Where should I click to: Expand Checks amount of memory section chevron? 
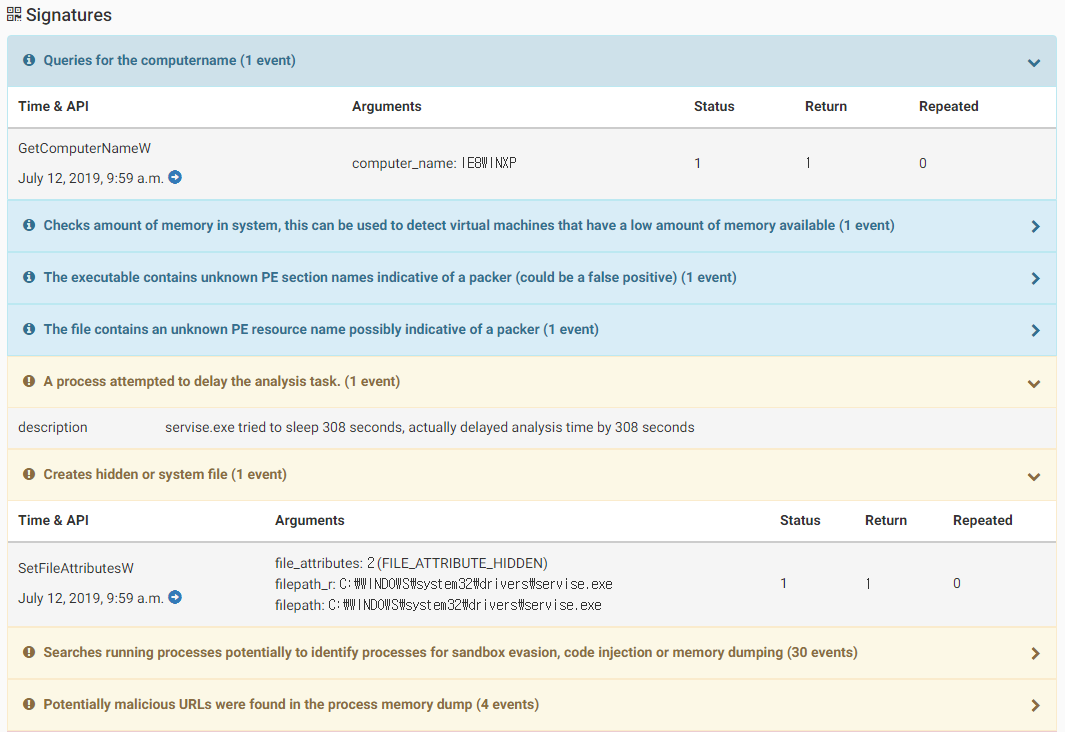tap(1035, 226)
